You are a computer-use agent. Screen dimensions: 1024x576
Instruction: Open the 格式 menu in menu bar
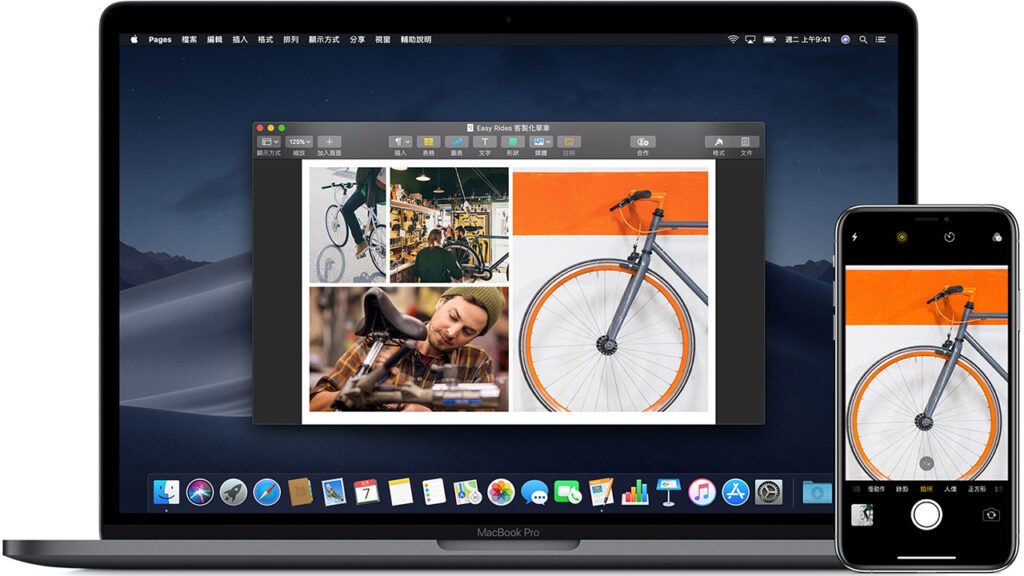pyautogui.click(x=265, y=40)
